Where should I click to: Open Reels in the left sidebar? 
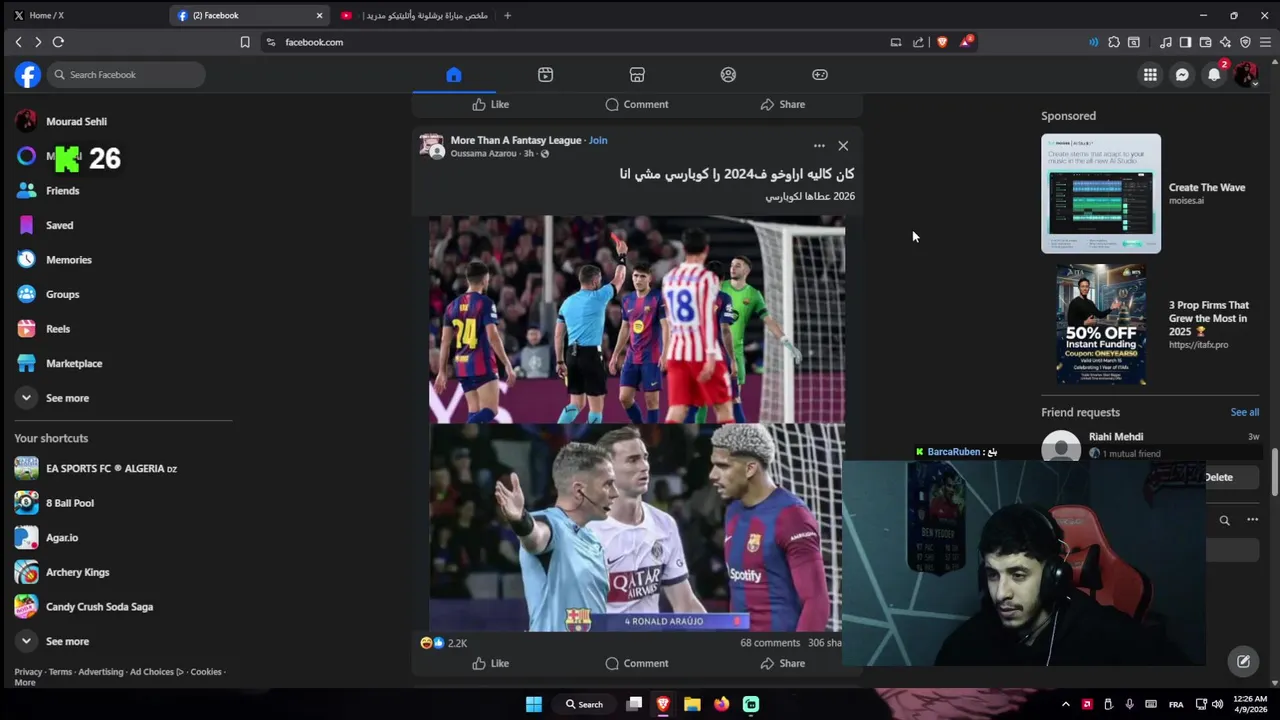58,329
